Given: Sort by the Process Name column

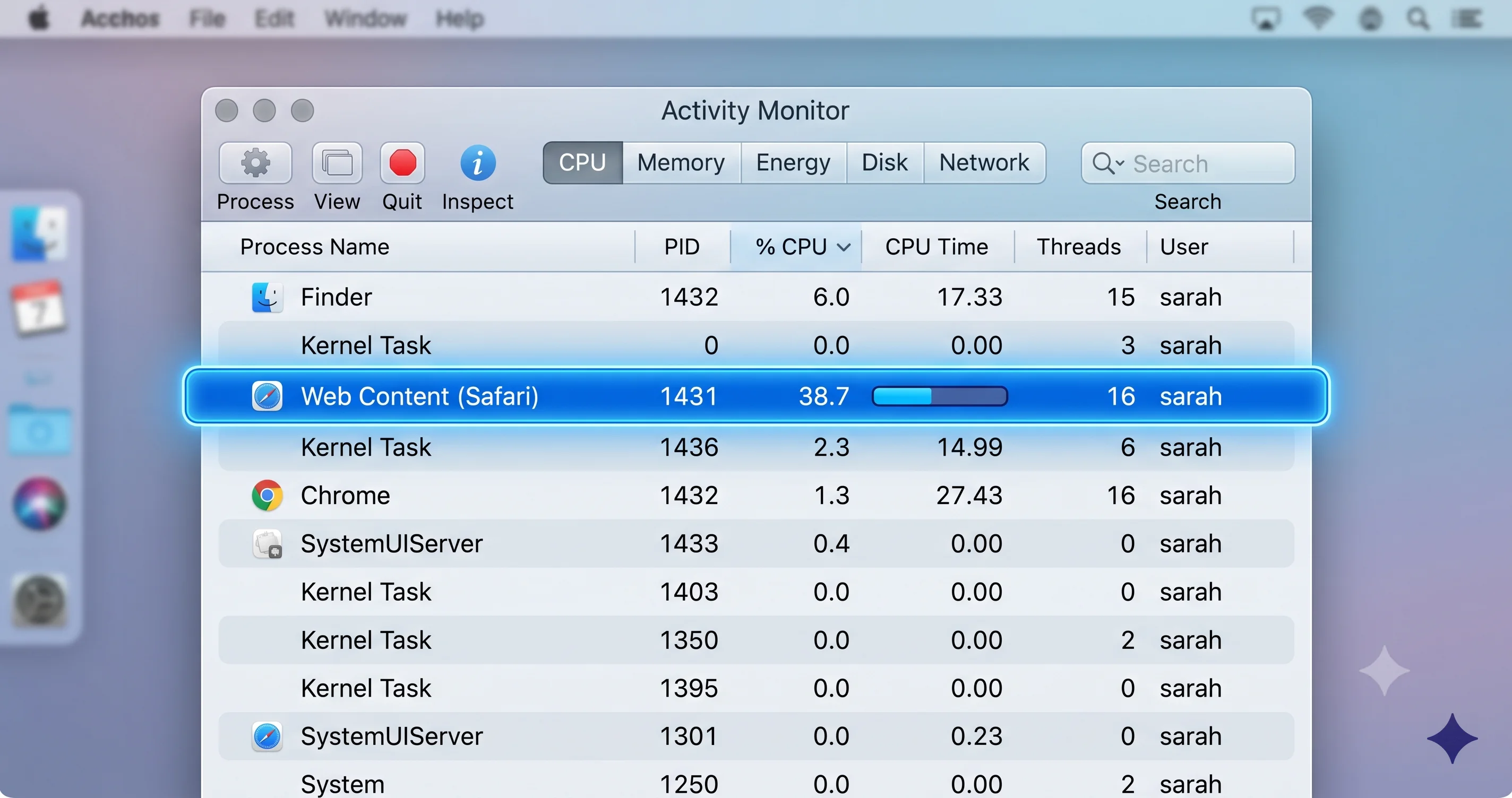Looking at the screenshot, I should [x=418, y=247].
